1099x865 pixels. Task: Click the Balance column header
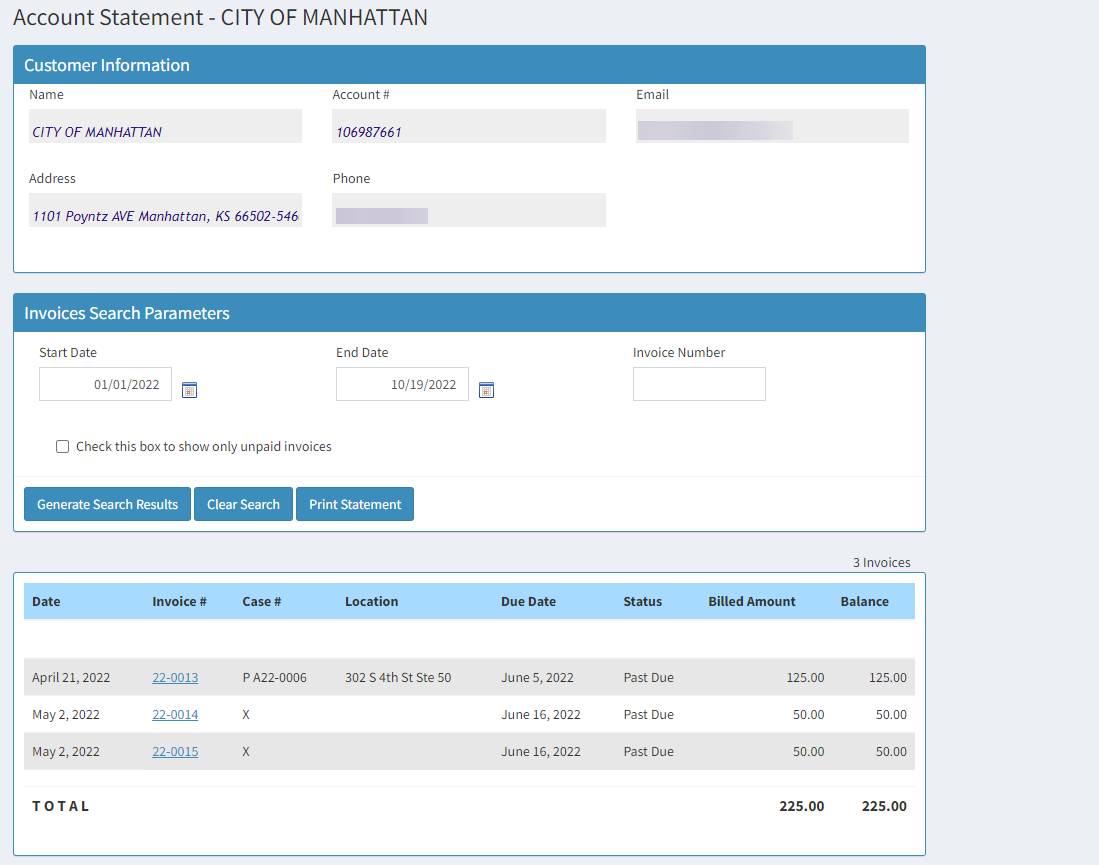tap(864, 601)
